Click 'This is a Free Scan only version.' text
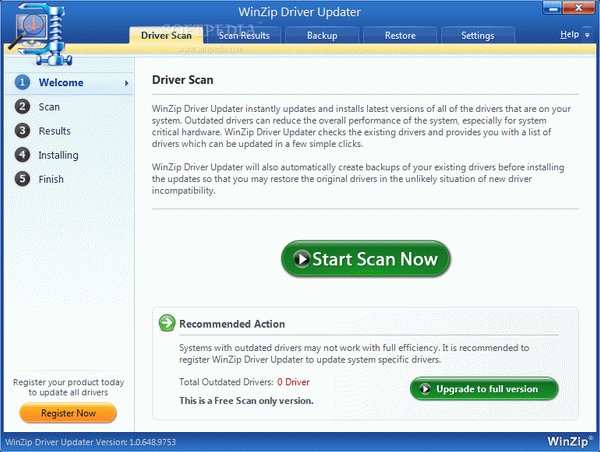The image size is (600, 452). [x=246, y=401]
